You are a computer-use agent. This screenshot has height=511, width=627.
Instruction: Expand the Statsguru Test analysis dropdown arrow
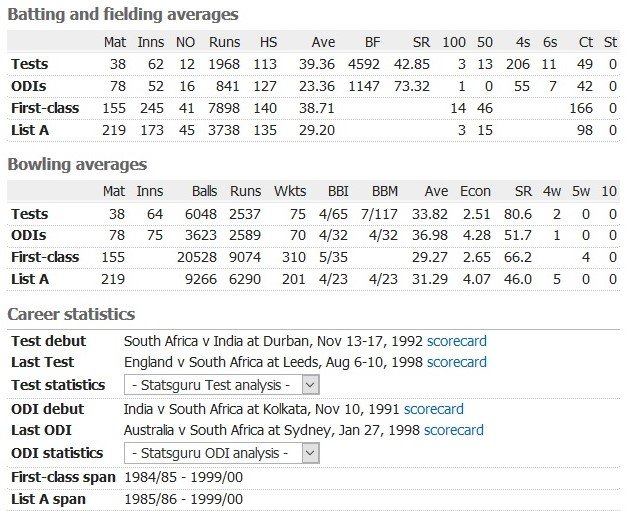[x=310, y=385]
